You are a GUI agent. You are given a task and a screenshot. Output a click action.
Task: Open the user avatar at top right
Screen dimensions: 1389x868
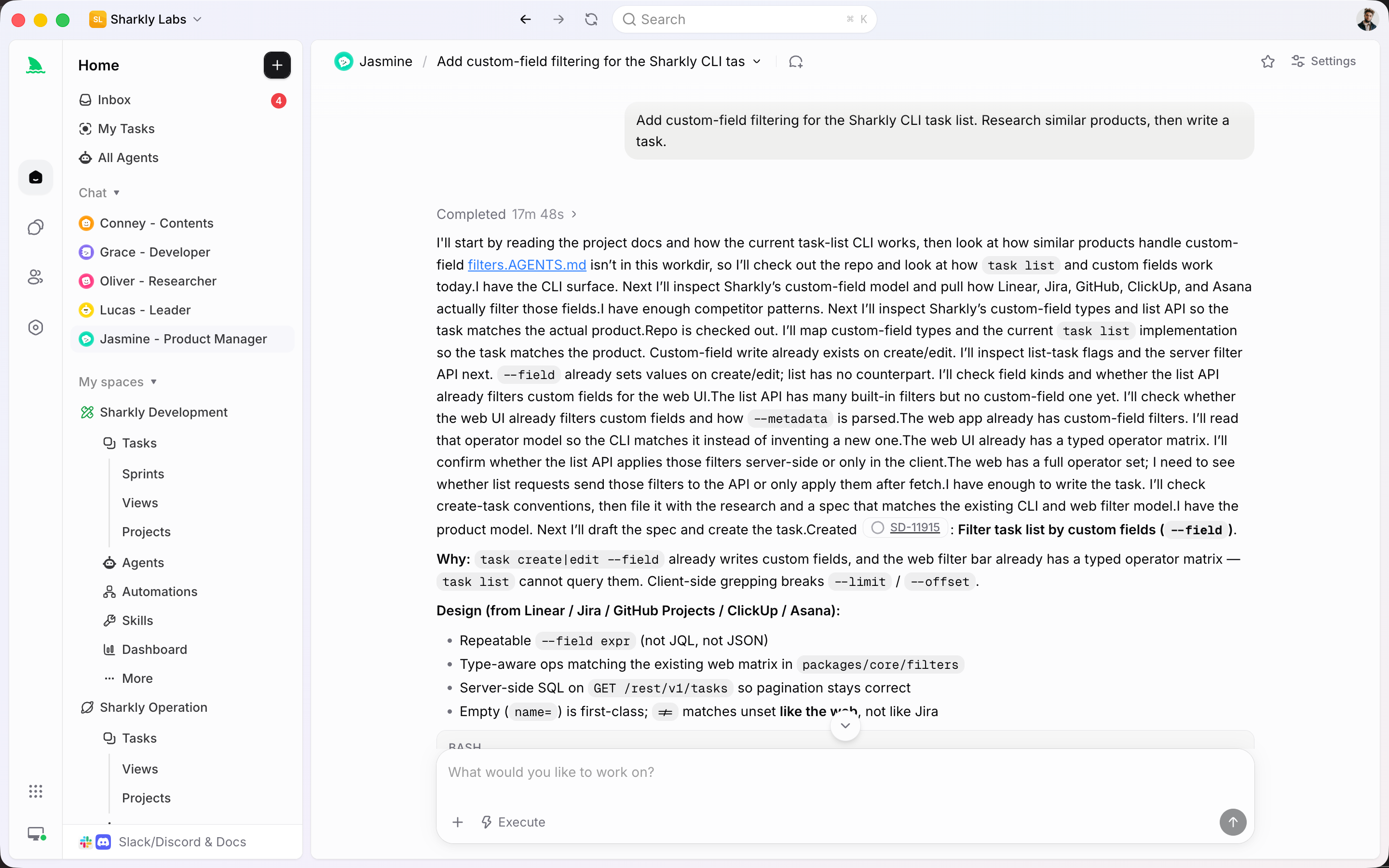[1368, 19]
